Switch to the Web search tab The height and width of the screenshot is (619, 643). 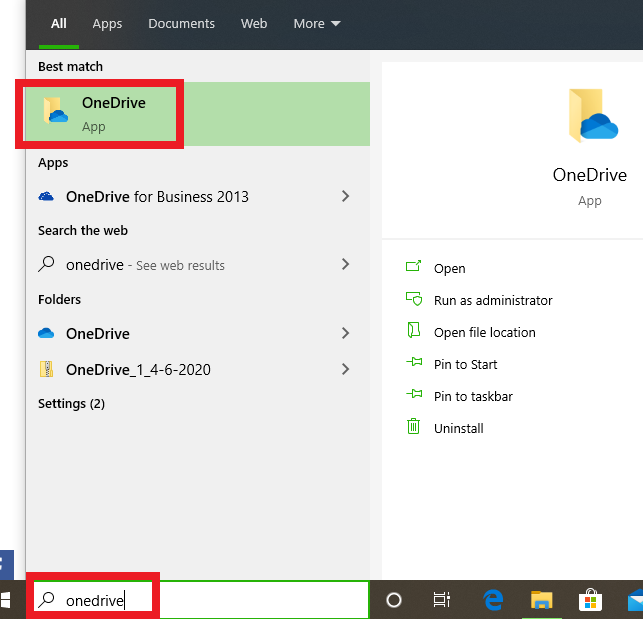tap(254, 23)
